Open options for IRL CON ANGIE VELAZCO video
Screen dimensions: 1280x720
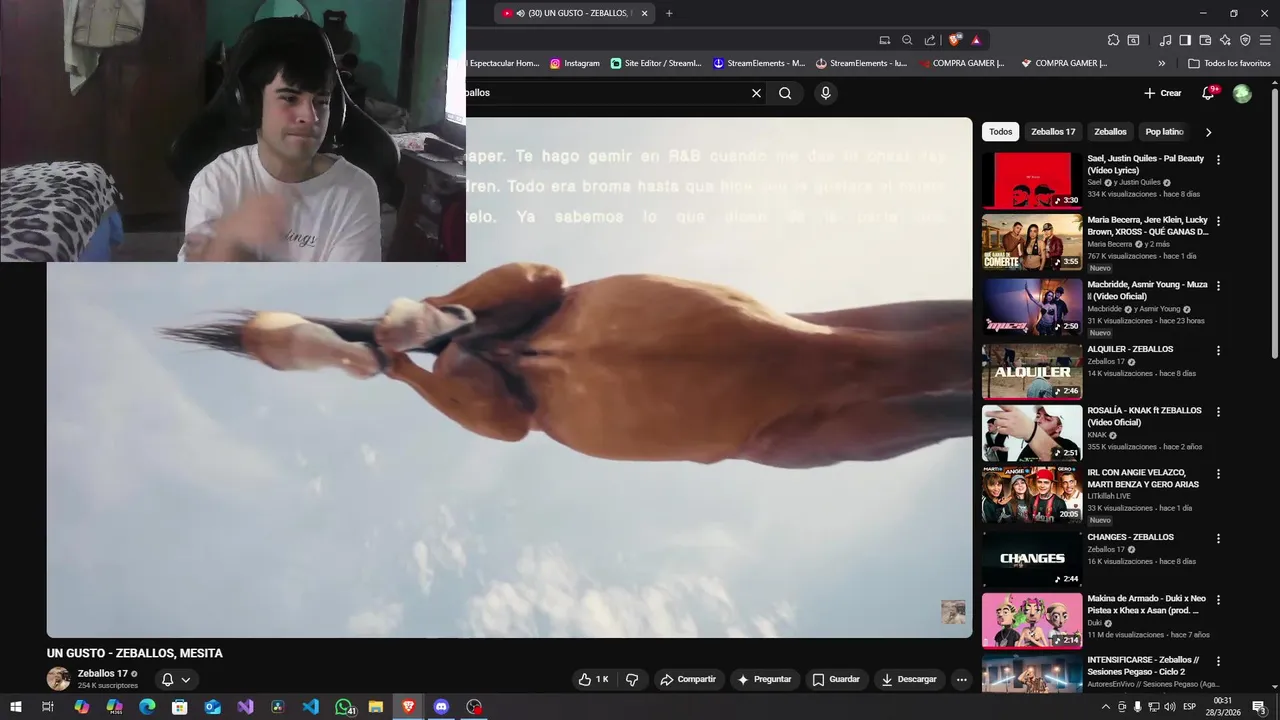[x=1218, y=474]
